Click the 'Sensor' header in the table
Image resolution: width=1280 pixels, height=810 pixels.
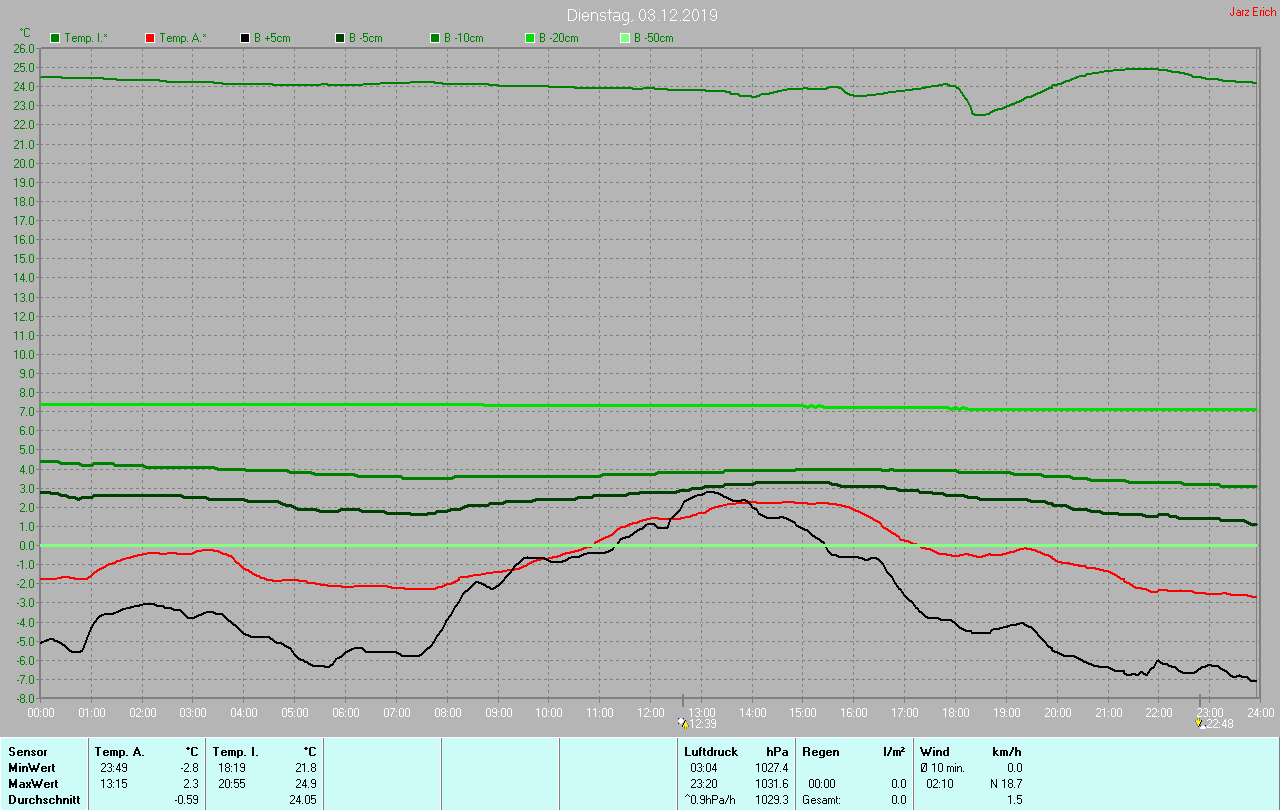point(27,751)
